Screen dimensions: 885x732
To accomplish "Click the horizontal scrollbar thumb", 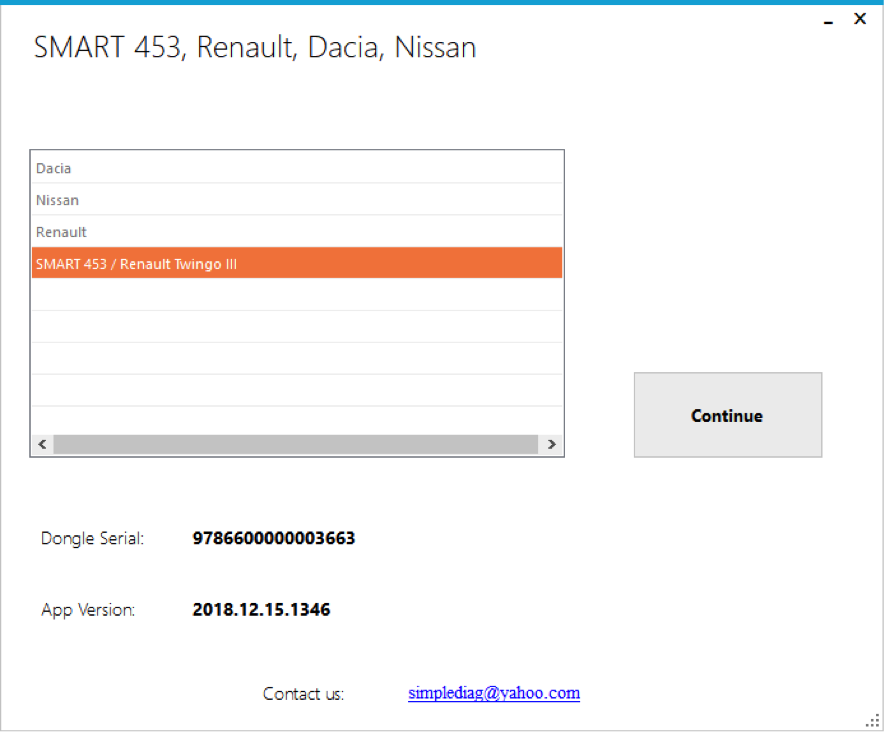I will pyautogui.click(x=296, y=444).
